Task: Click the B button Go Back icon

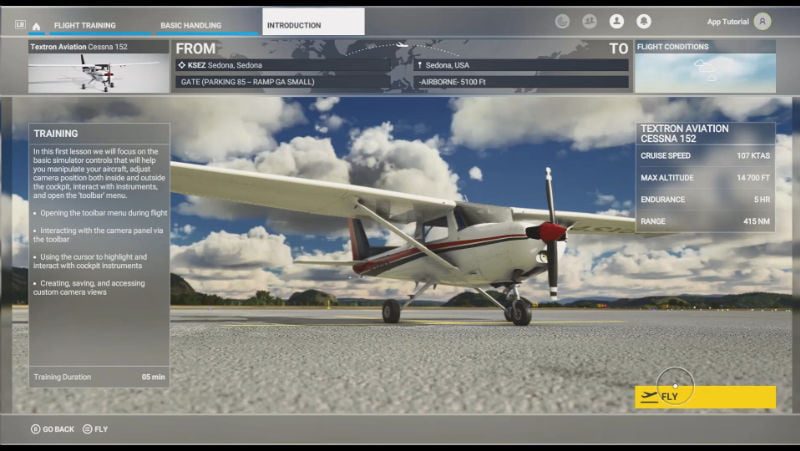Action: click(35, 429)
